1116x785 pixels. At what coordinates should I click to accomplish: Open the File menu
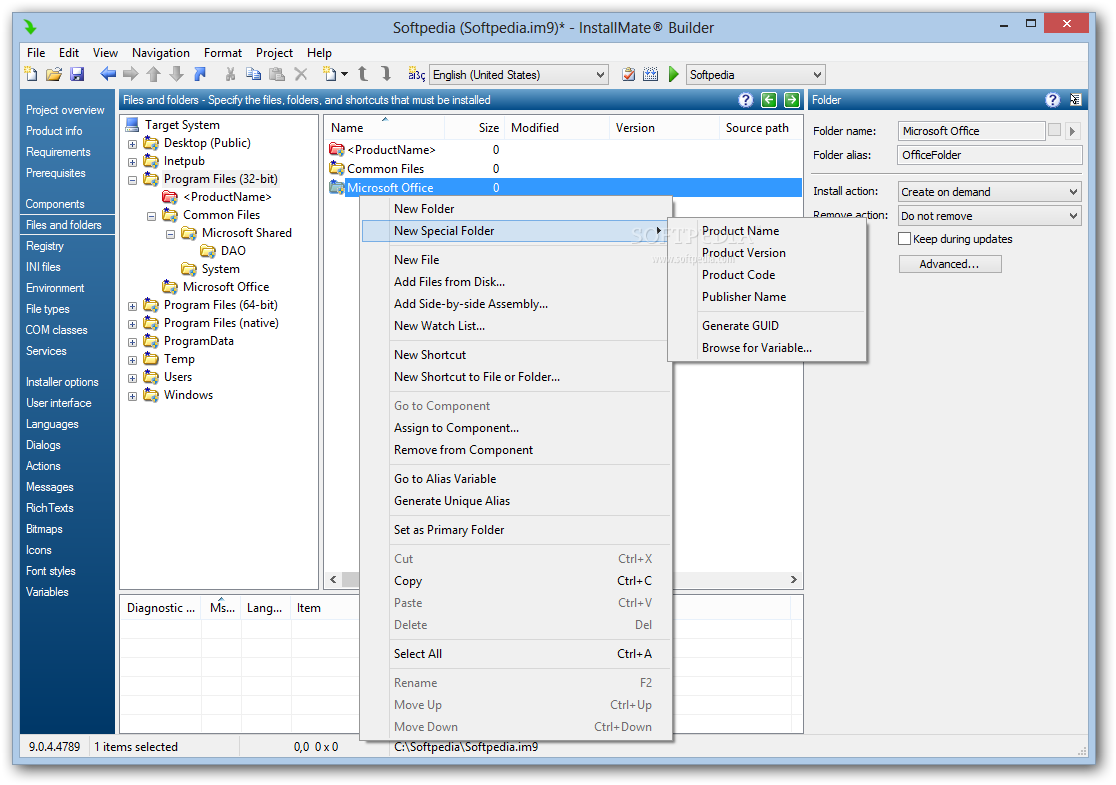pyautogui.click(x=36, y=53)
